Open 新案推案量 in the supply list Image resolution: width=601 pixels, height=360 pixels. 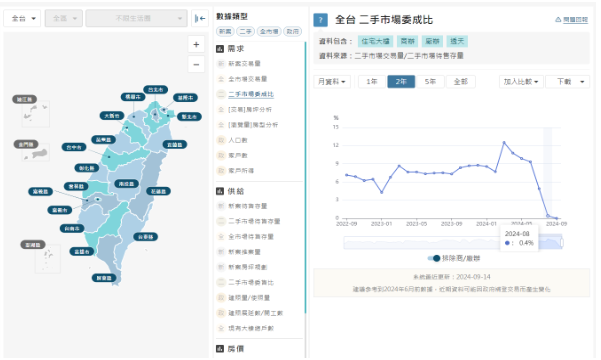[244, 252]
